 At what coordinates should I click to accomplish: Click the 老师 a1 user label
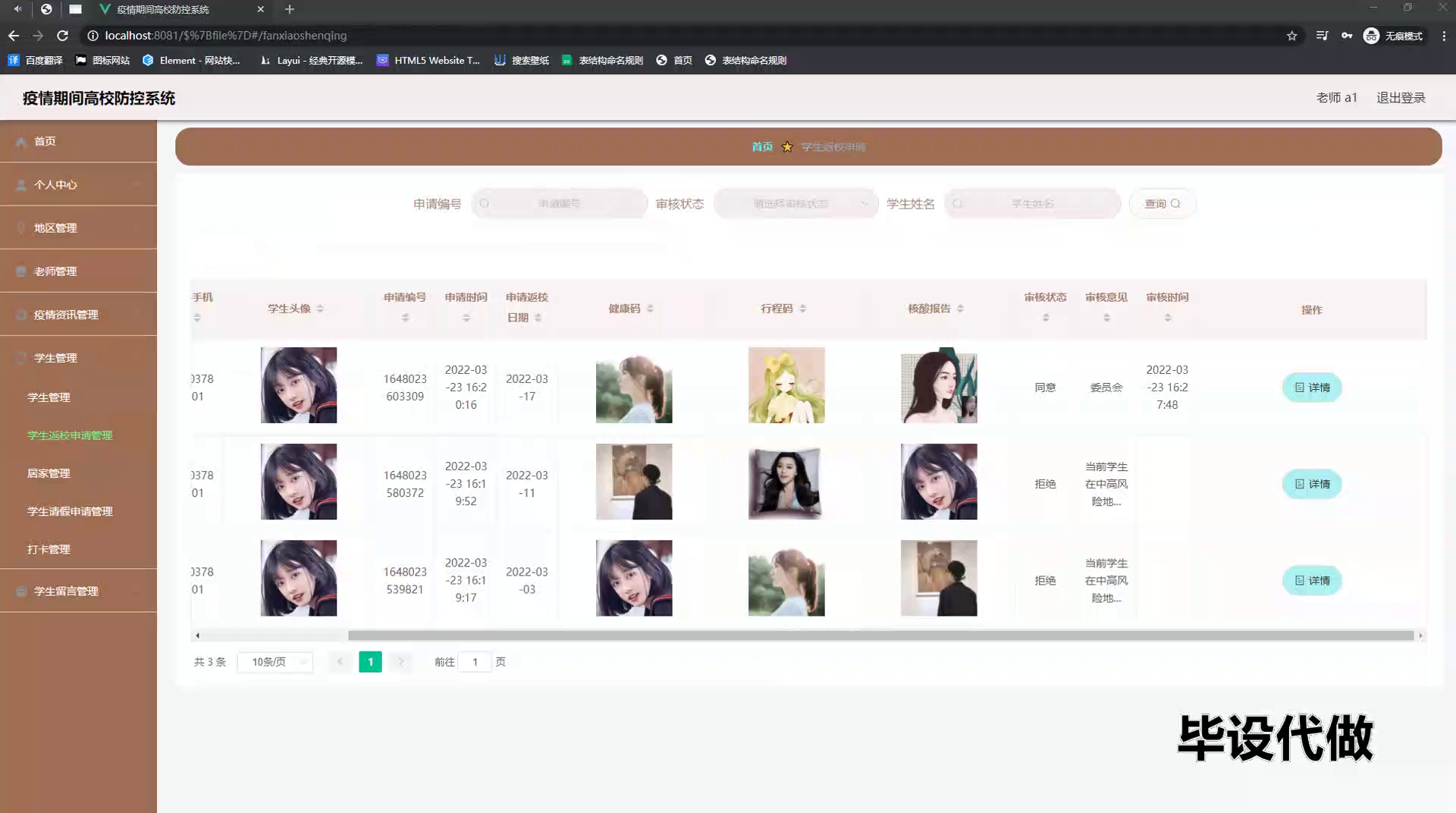(x=1336, y=98)
